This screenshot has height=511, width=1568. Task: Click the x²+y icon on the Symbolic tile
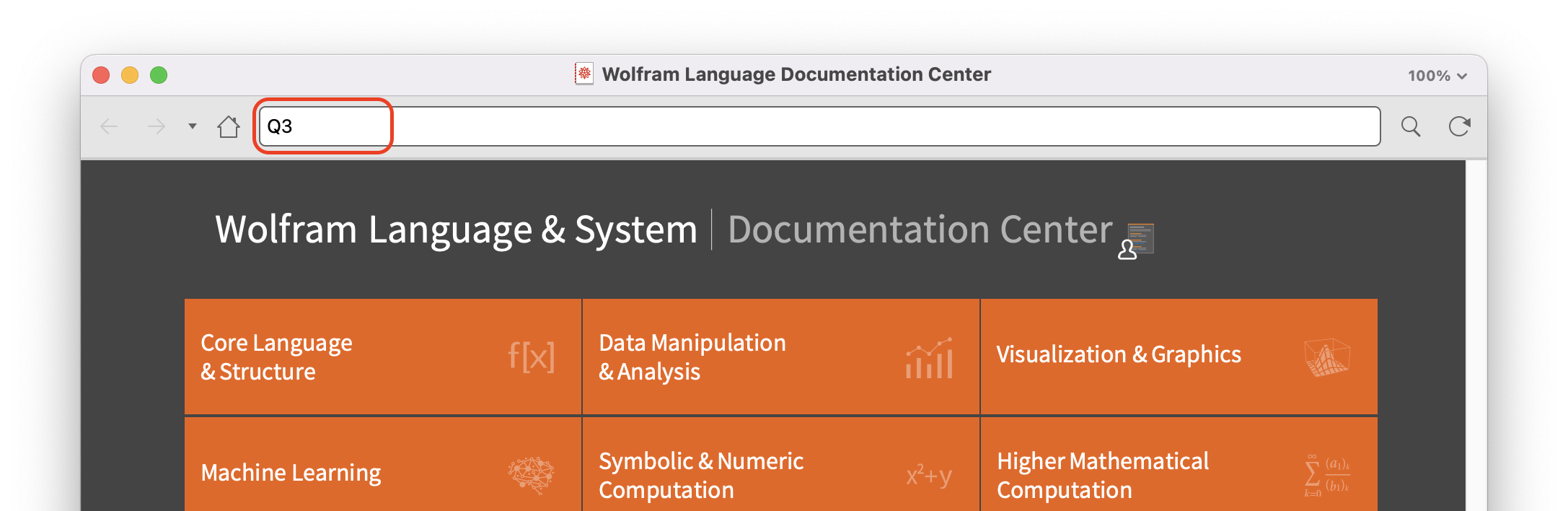coord(929,475)
